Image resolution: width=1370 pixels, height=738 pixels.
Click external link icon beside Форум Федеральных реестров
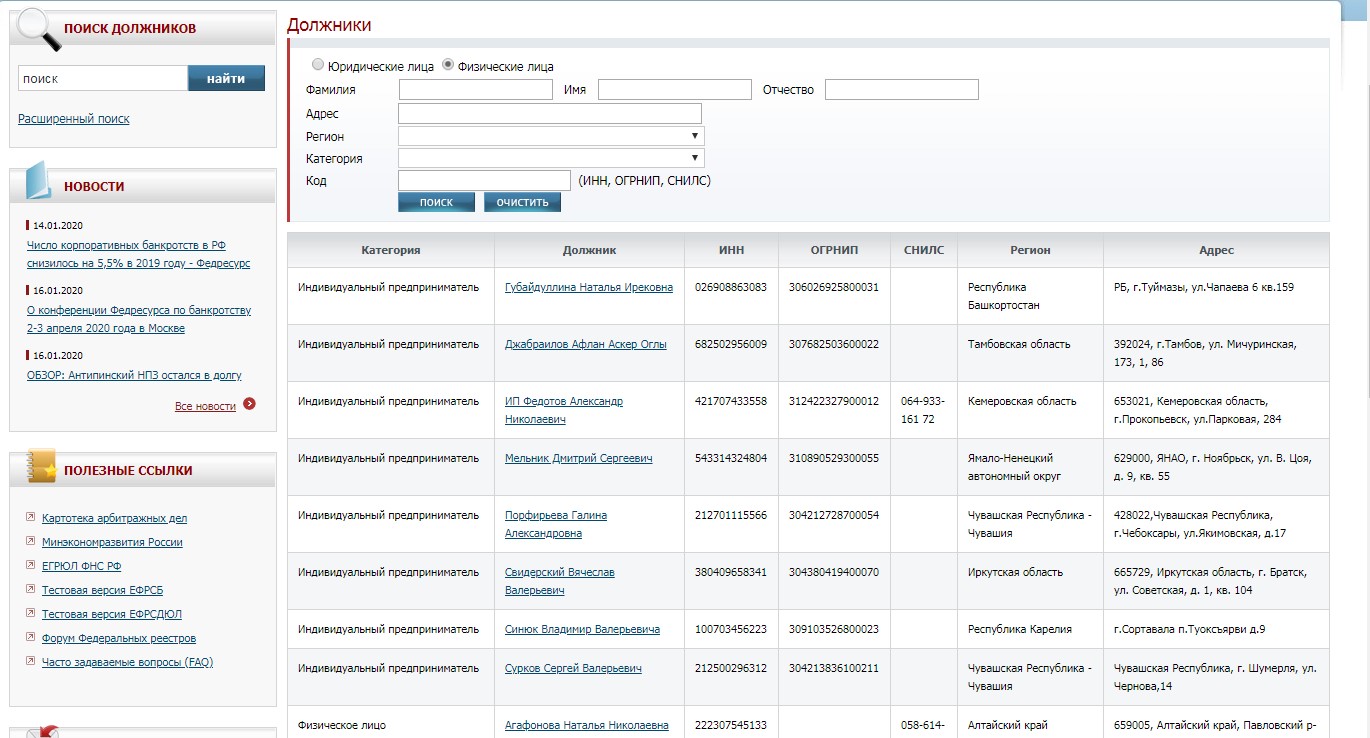tap(32, 638)
